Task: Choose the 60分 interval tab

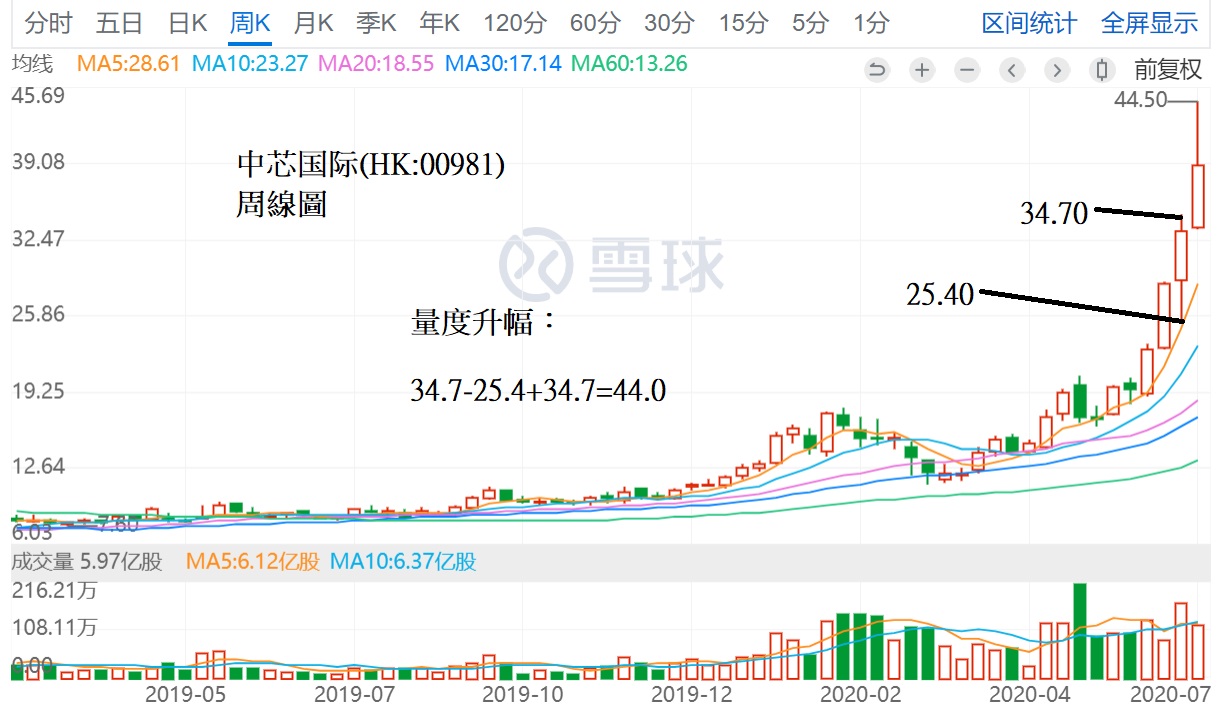Action: [595, 23]
